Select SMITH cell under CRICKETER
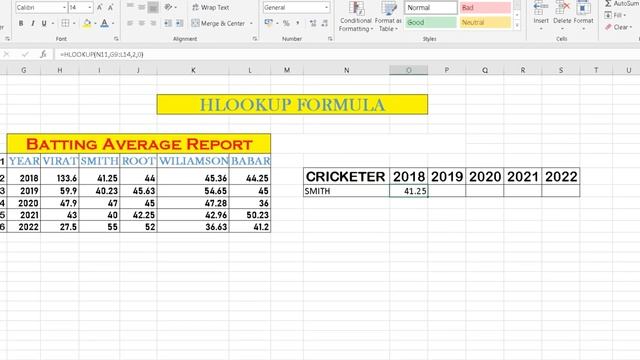Screen dimensions: 640x360 tap(347, 191)
